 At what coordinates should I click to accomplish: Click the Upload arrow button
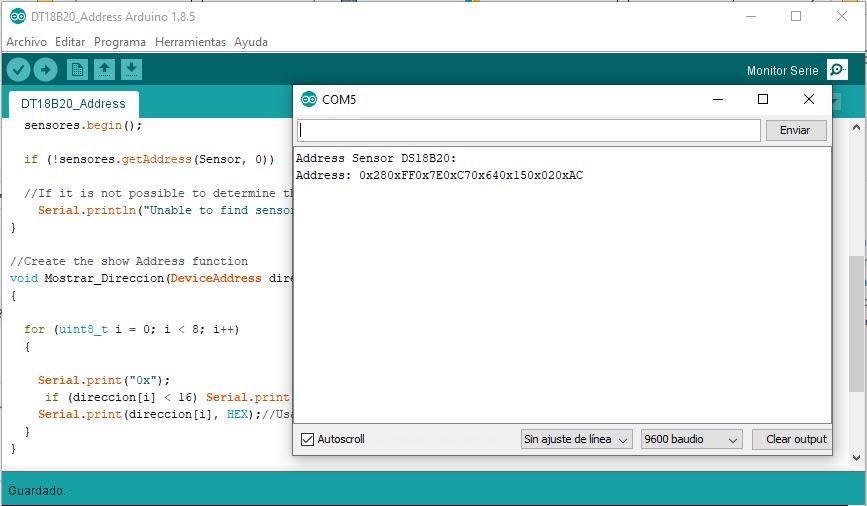(x=45, y=70)
